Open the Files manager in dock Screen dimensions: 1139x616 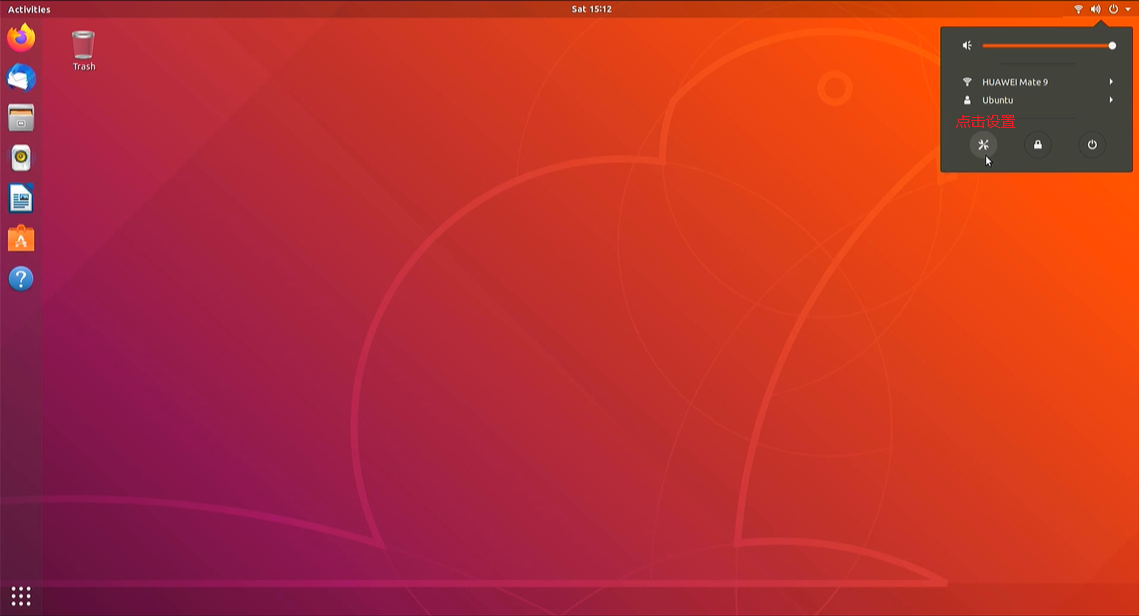coord(21,118)
